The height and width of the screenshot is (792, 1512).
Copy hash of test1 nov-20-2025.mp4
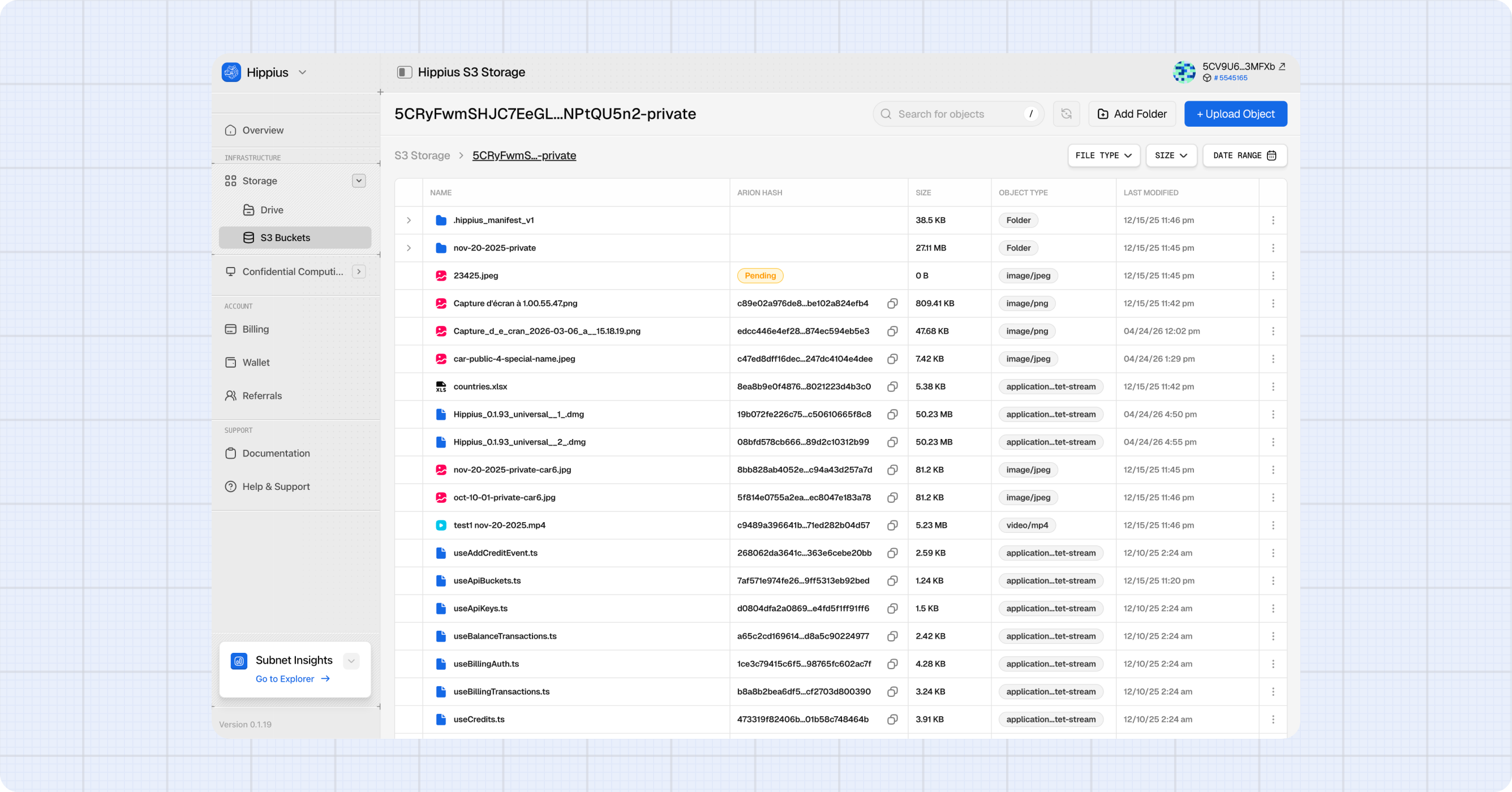(892, 525)
